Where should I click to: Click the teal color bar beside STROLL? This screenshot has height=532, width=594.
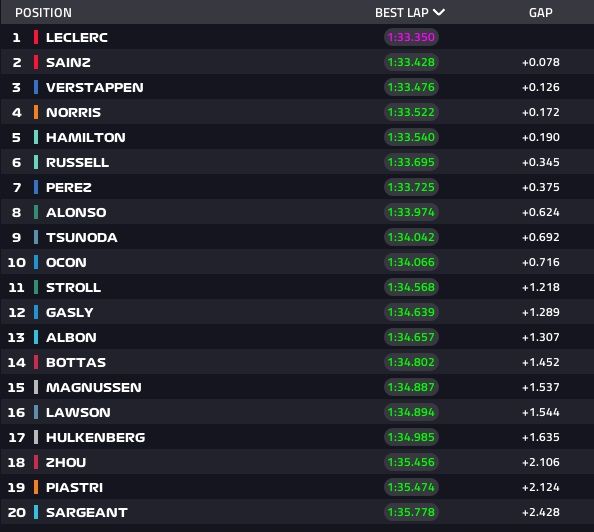tap(36, 287)
